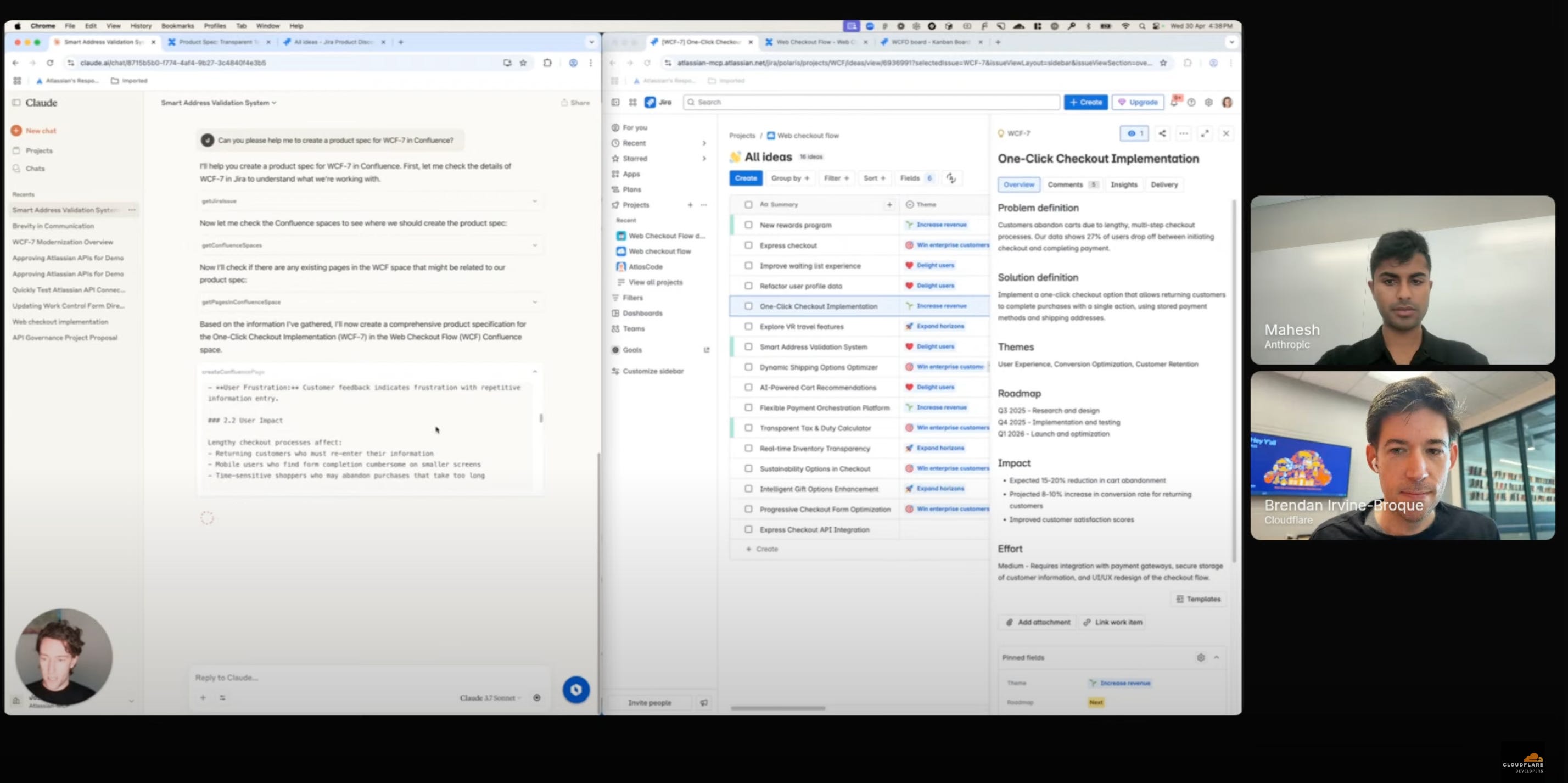Bookmark the Claude page with star icon
The height and width of the screenshot is (783, 1568).
pos(523,63)
